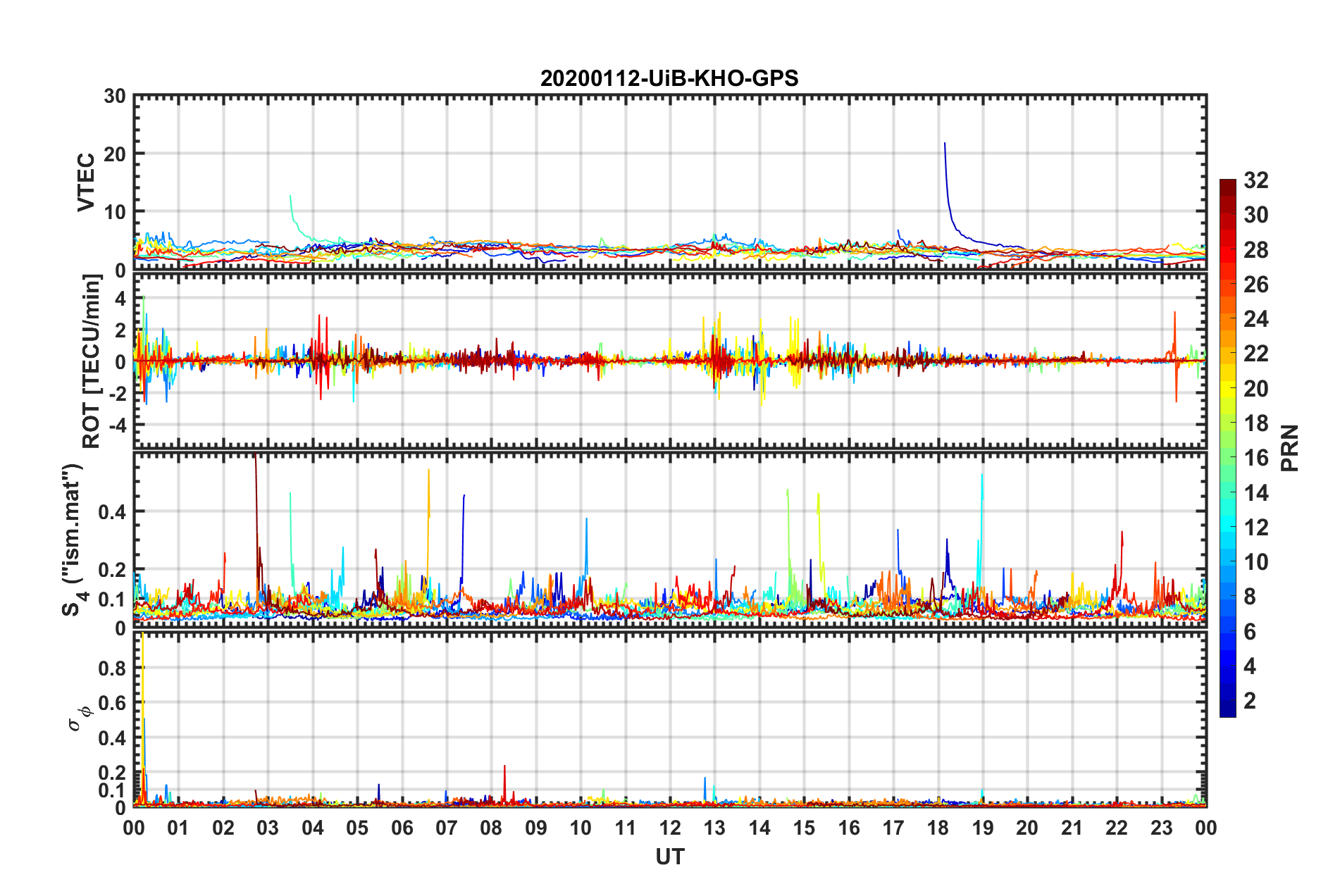
Task: Select the S4 y-axis label
Action: coord(72,540)
